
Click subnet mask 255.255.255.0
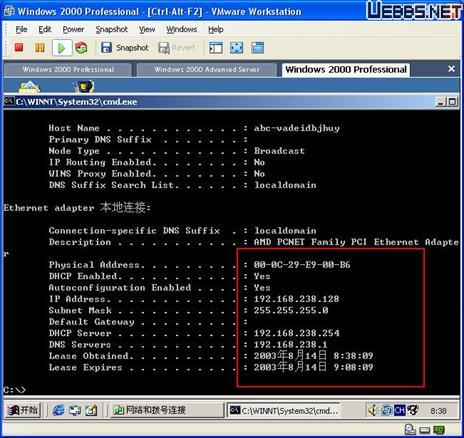pos(291,310)
